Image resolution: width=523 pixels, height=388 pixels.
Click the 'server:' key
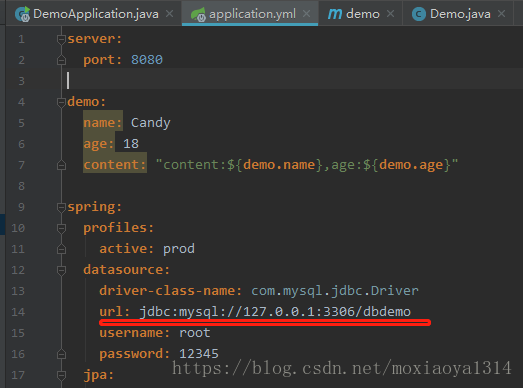point(94,39)
